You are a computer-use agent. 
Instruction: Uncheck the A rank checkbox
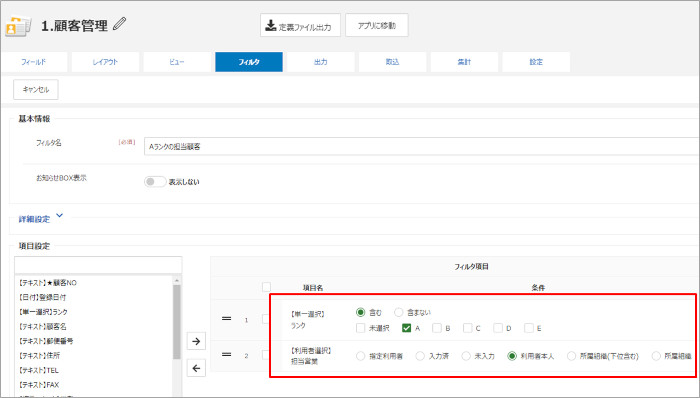pyautogui.click(x=406, y=328)
